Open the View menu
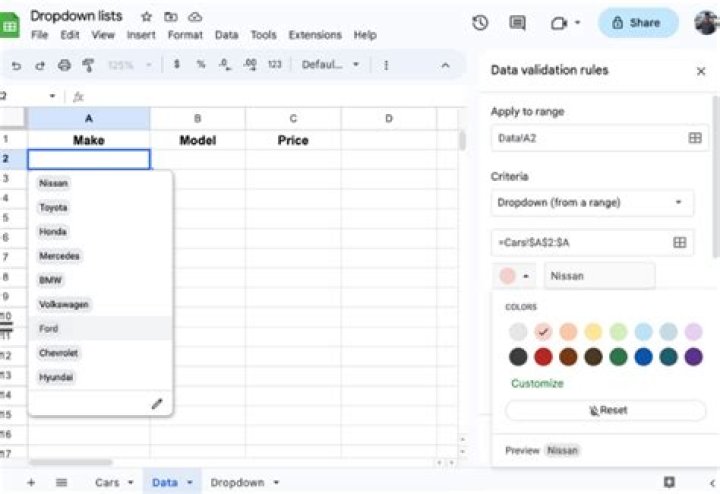 point(103,35)
